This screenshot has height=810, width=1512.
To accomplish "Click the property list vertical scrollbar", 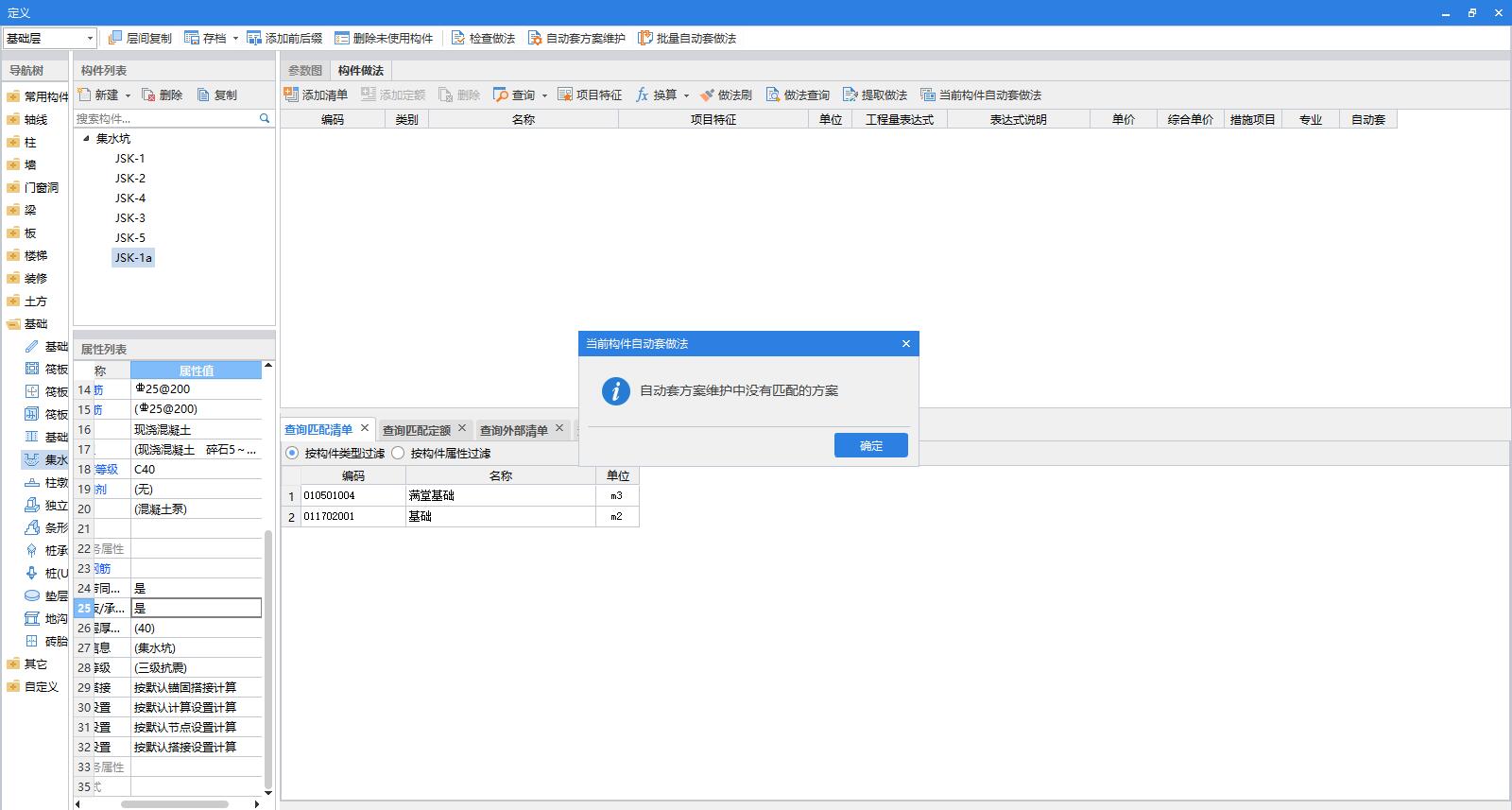I will [268, 658].
